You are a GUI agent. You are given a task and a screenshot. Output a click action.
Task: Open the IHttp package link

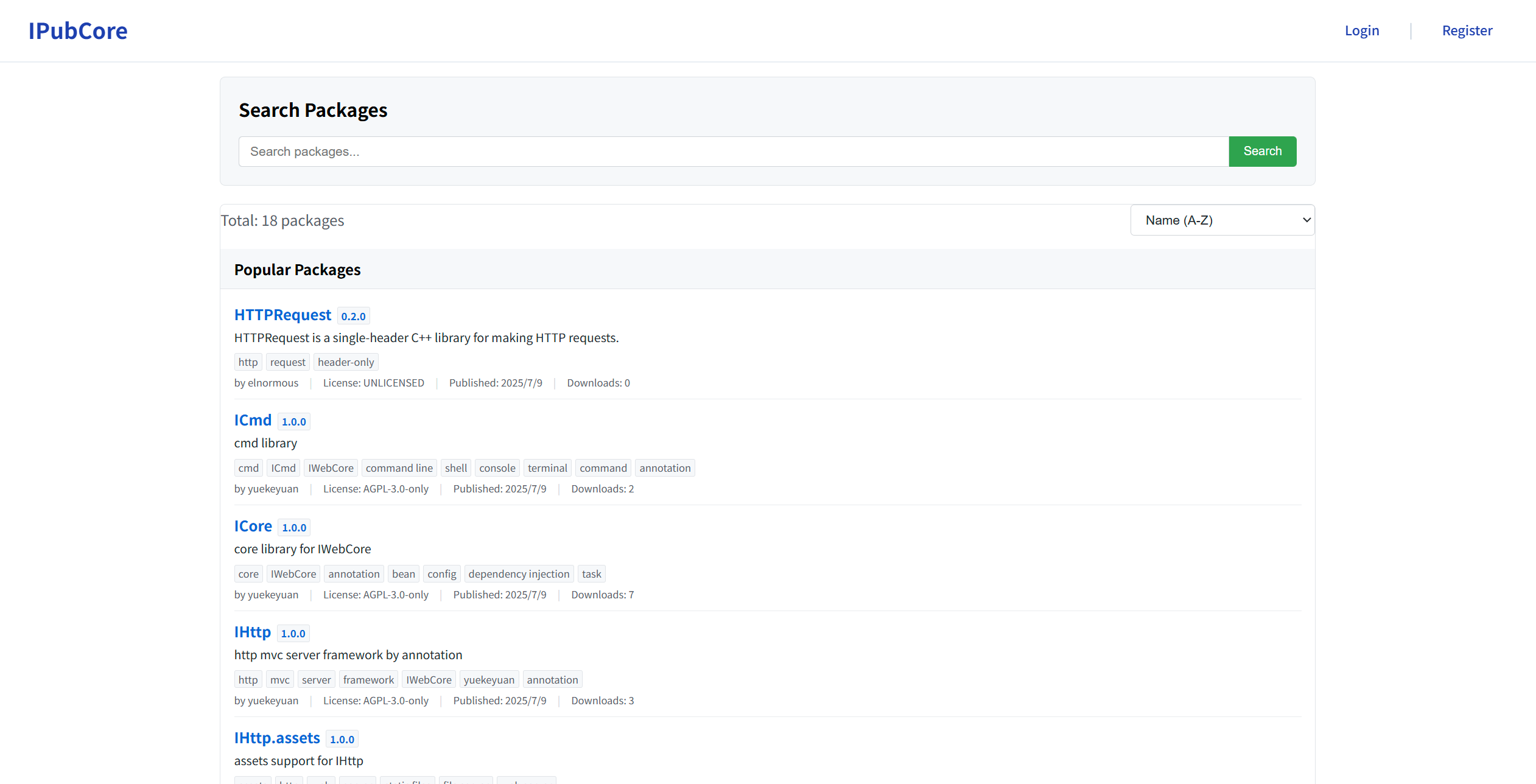[x=252, y=632]
